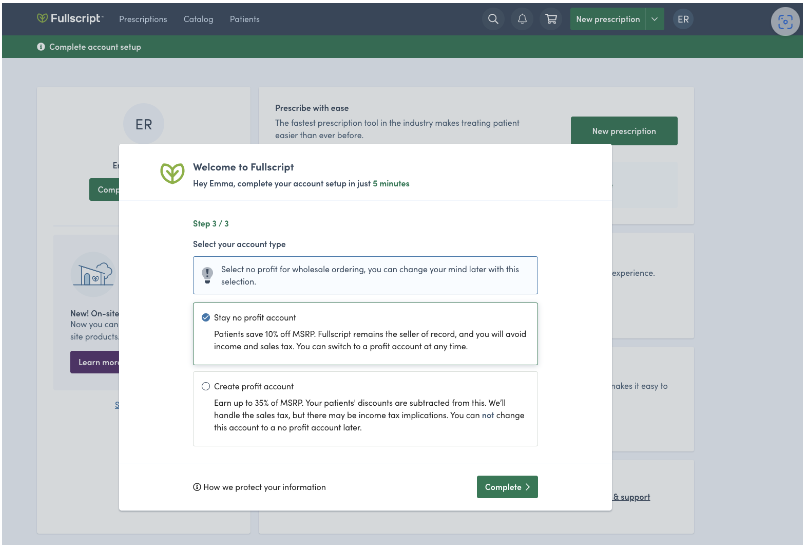Screen dimensions: 803x545
Task: Click the large ER profile avatar on dashboard
Action: 143,124
